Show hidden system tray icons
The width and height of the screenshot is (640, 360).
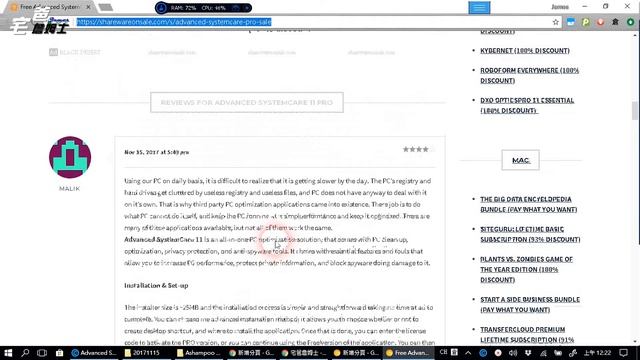click(468, 353)
